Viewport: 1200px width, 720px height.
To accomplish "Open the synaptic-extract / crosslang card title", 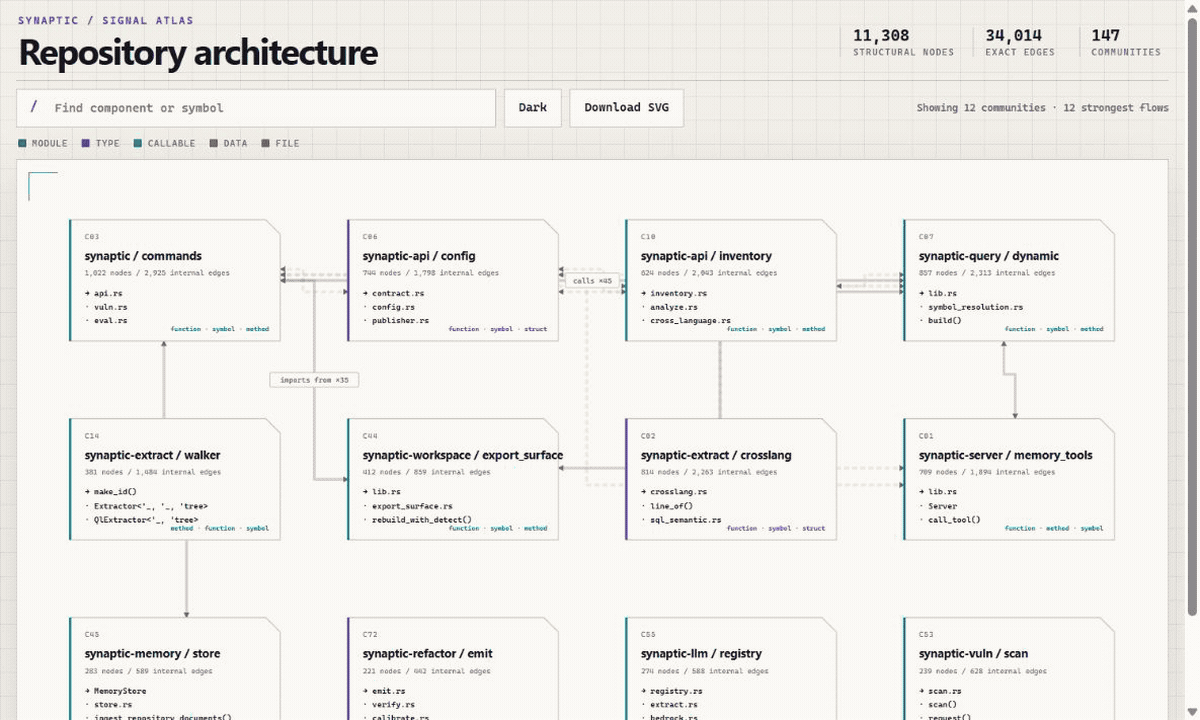I will point(716,455).
